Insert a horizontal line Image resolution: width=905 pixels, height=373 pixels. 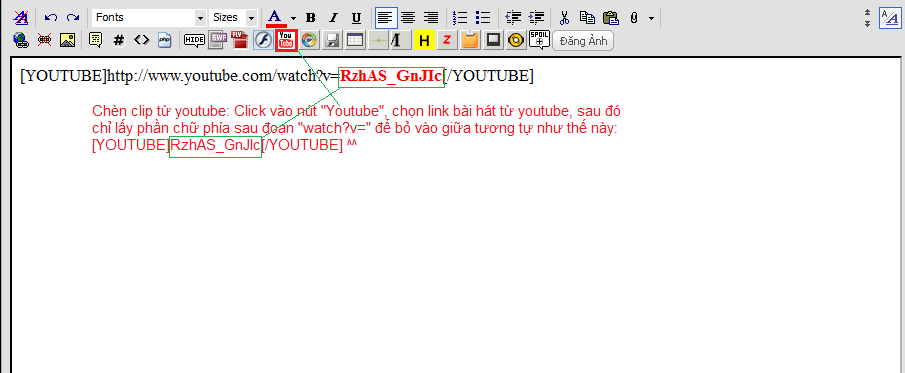pyautogui.click(x=379, y=40)
